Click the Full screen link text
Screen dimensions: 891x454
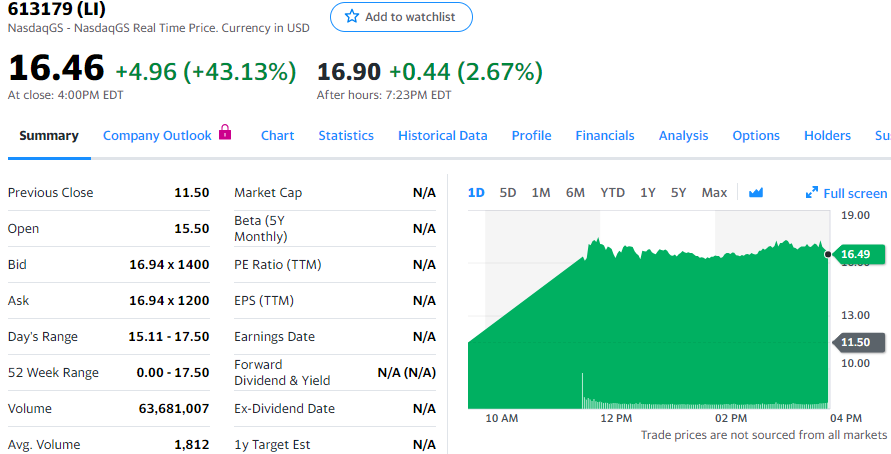[x=855, y=194]
